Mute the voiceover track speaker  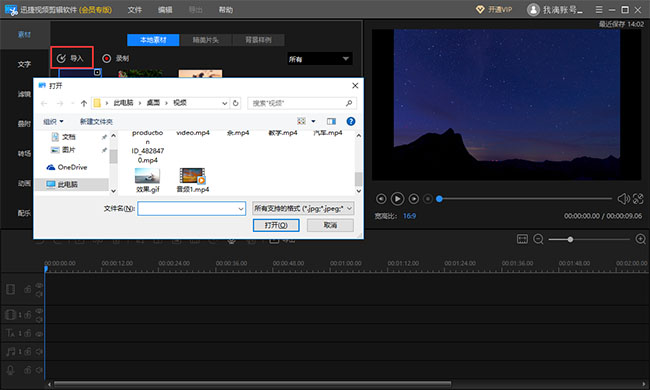[39, 370]
